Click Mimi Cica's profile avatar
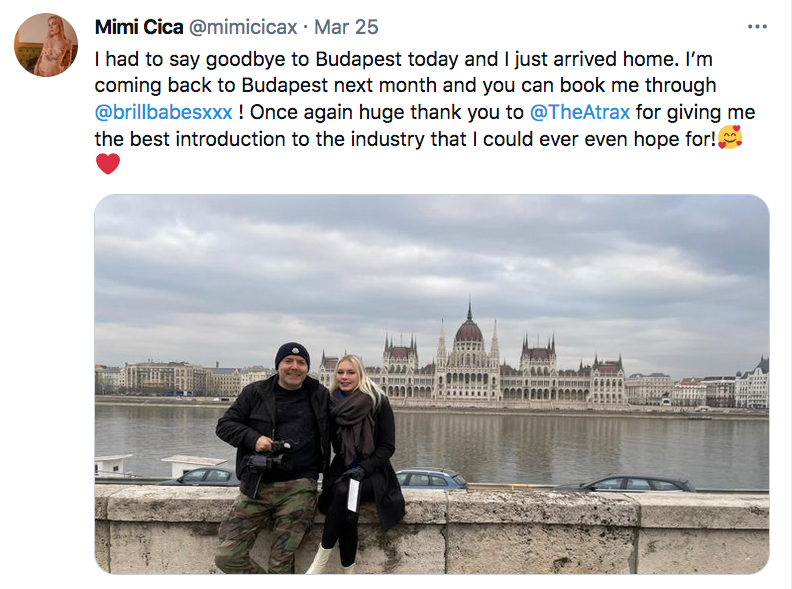This screenshot has height=589, width=792. tap(46, 45)
